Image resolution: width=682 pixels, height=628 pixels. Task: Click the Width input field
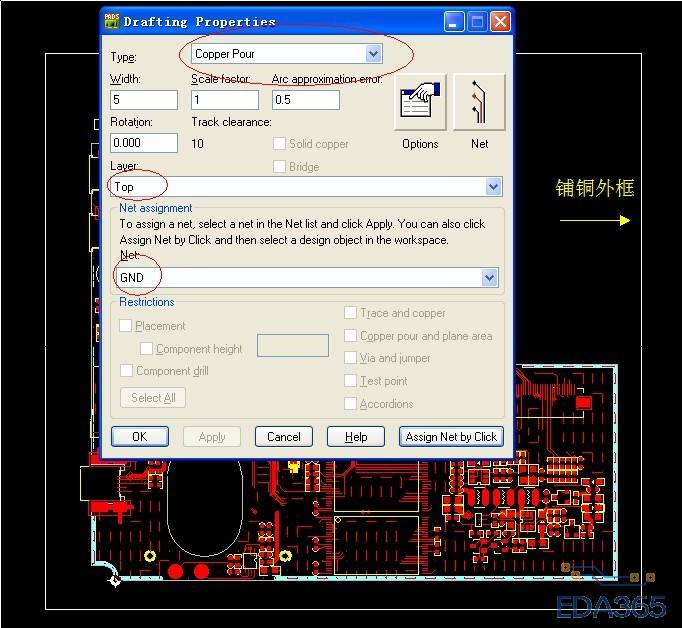(x=144, y=100)
